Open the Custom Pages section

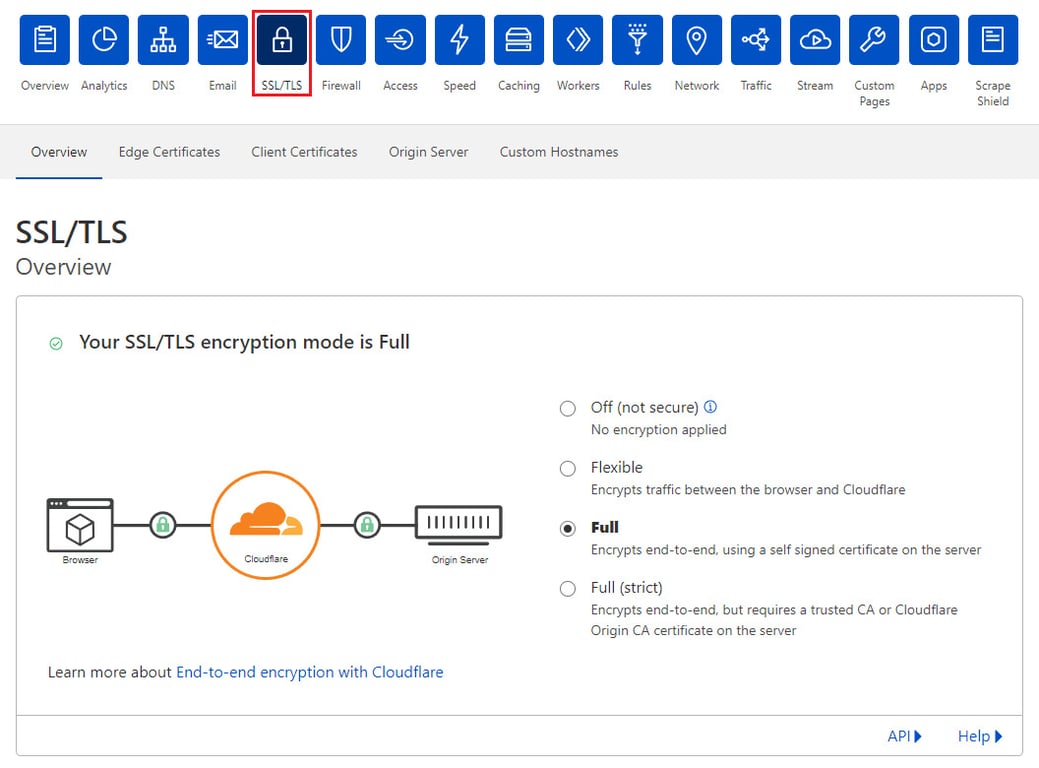pos(873,40)
